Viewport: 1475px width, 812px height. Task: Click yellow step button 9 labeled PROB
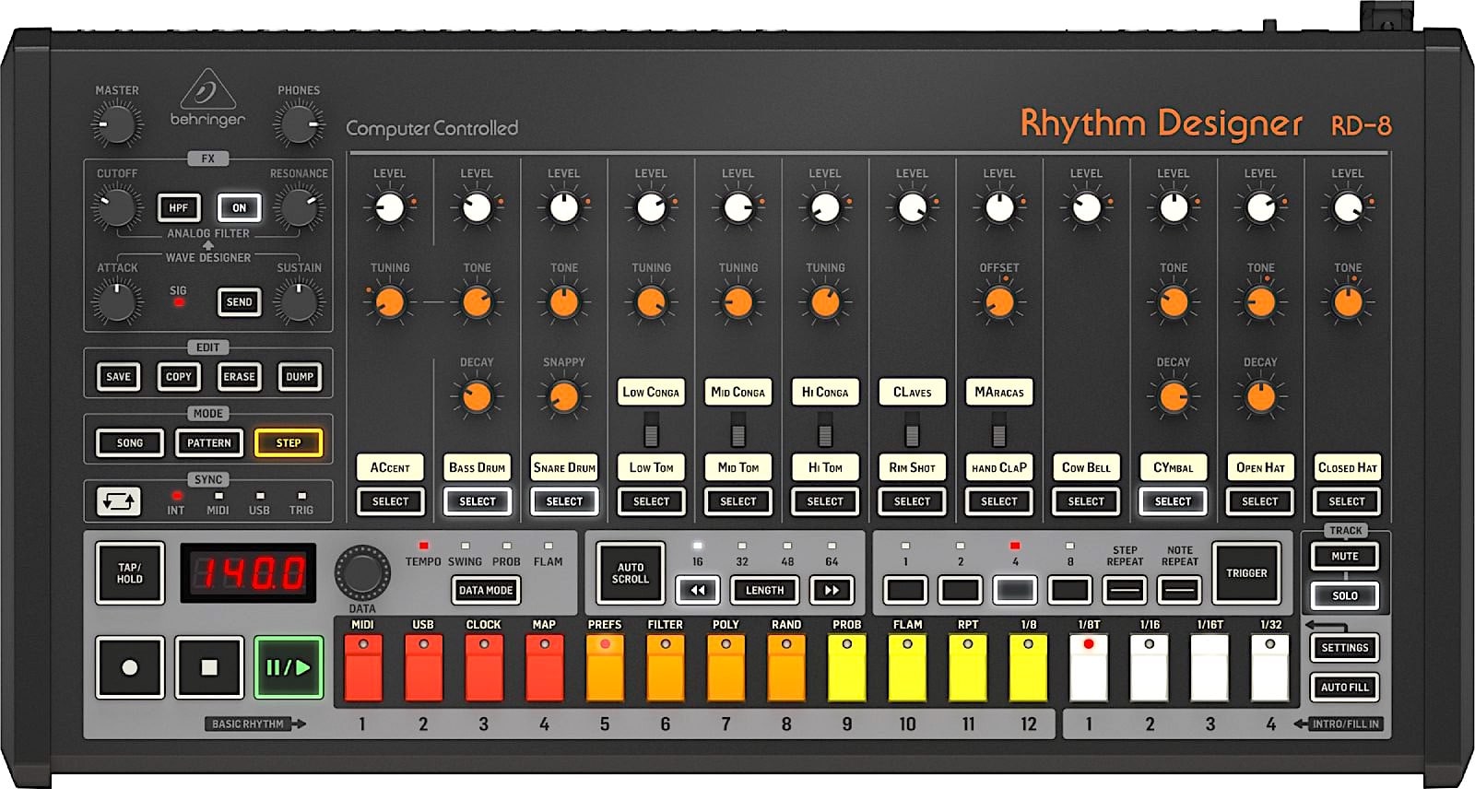coord(847,667)
